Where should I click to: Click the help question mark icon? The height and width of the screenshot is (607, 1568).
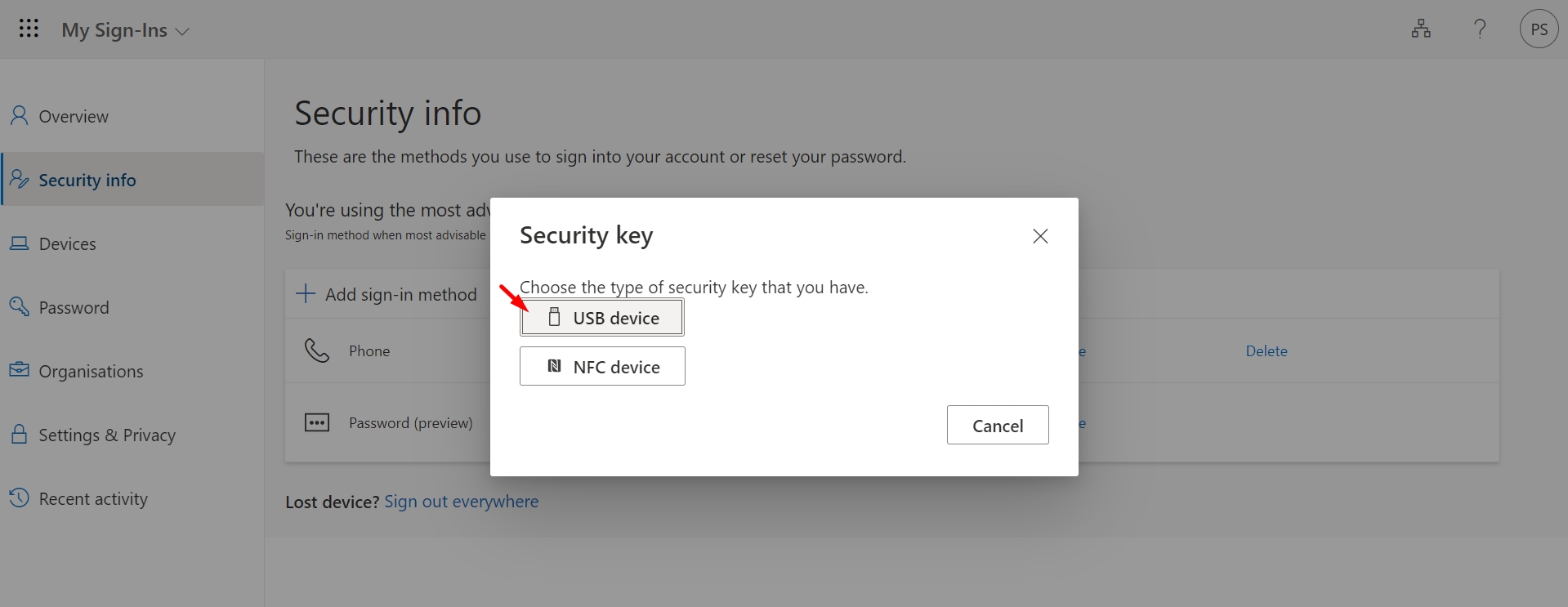1480,29
